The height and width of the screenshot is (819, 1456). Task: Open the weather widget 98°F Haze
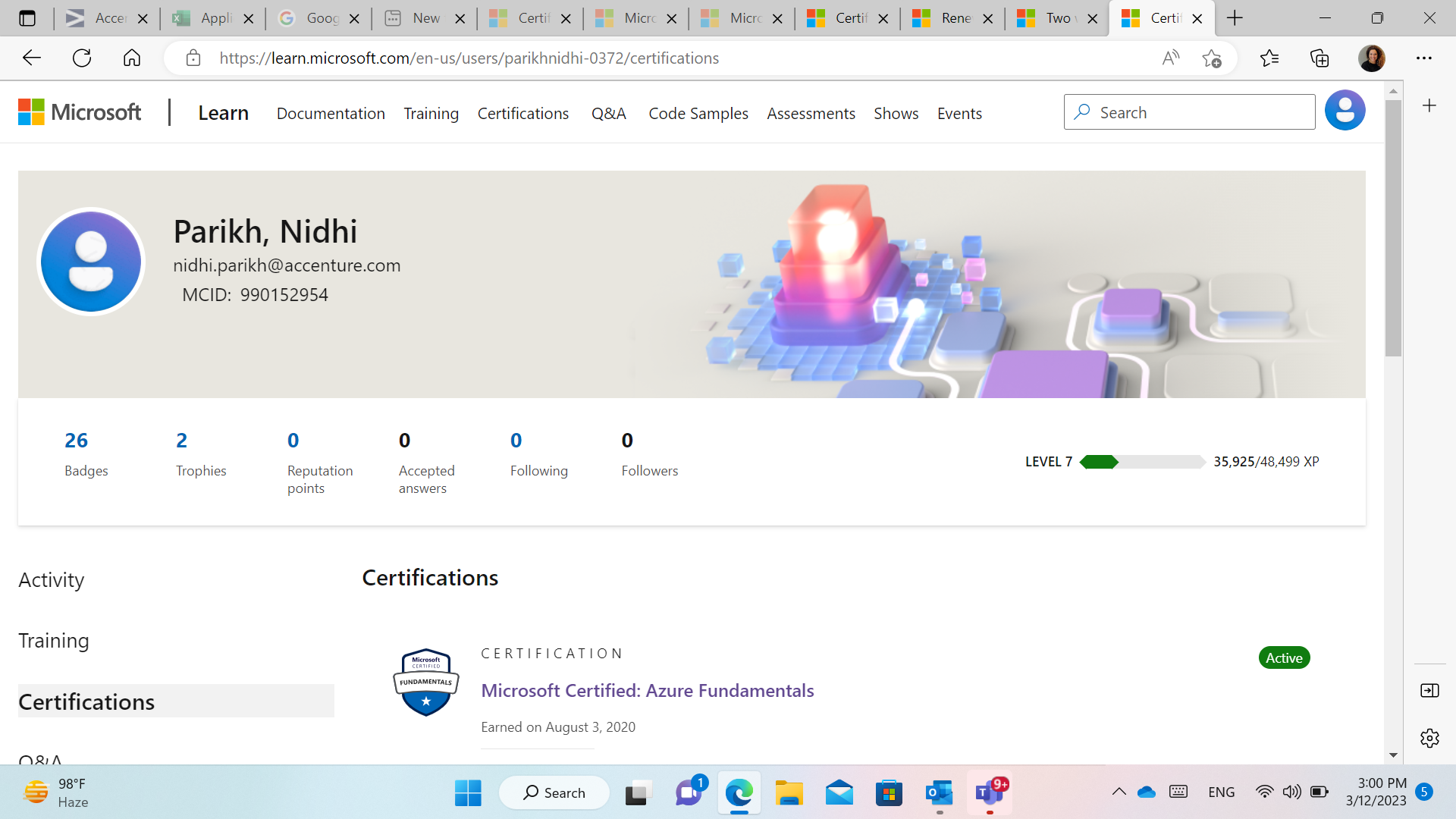pos(56,792)
